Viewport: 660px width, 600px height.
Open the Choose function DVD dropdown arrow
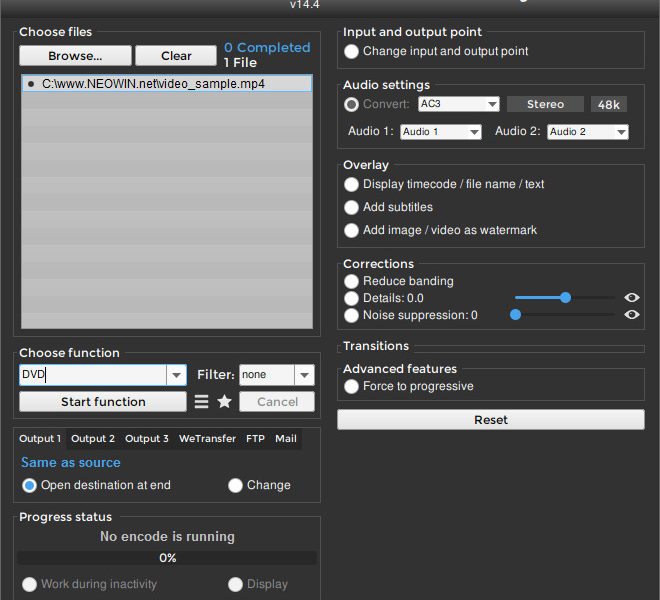pos(176,375)
